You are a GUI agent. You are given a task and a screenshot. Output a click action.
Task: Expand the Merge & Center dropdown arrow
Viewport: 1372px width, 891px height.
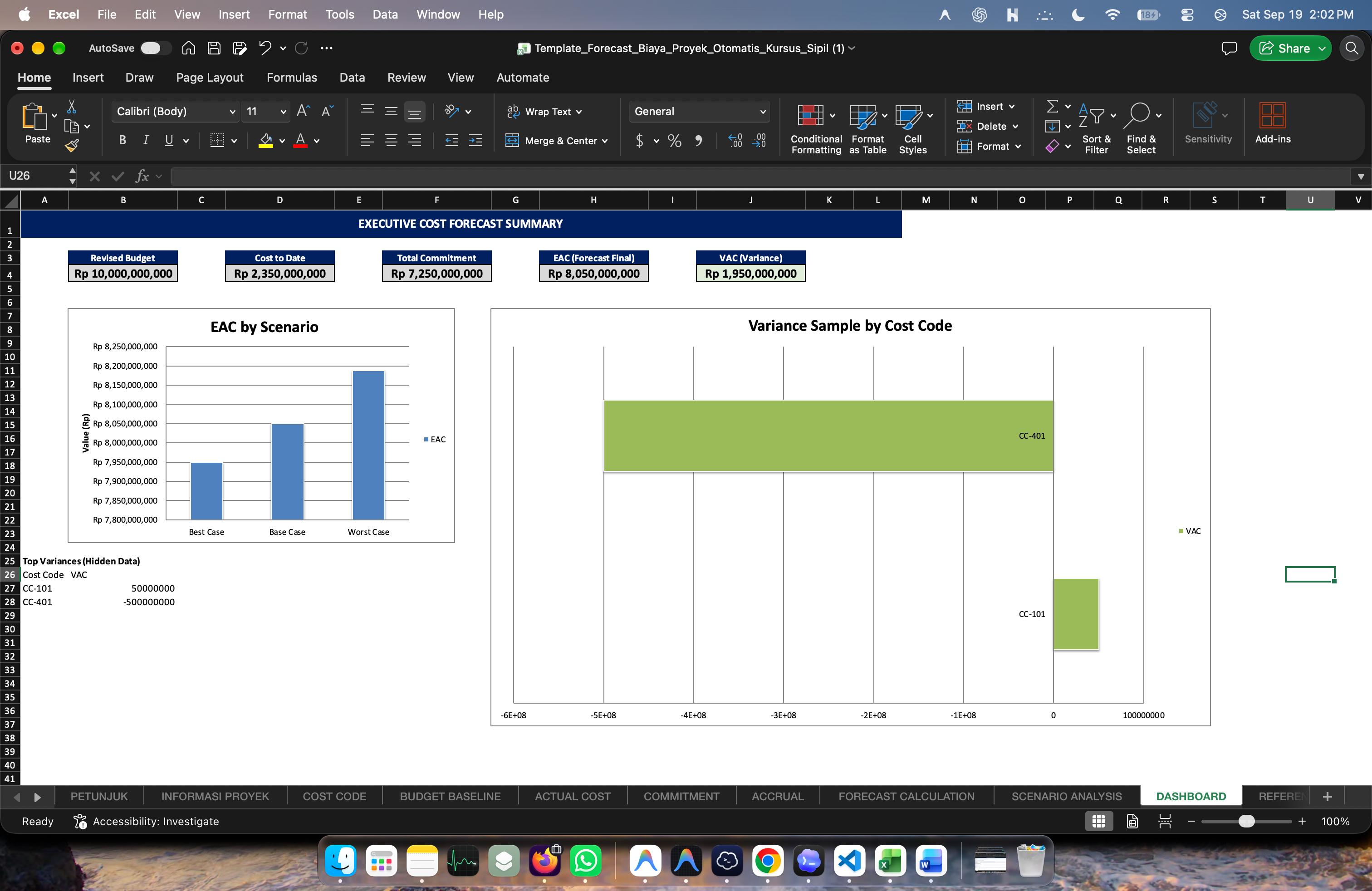point(605,141)
